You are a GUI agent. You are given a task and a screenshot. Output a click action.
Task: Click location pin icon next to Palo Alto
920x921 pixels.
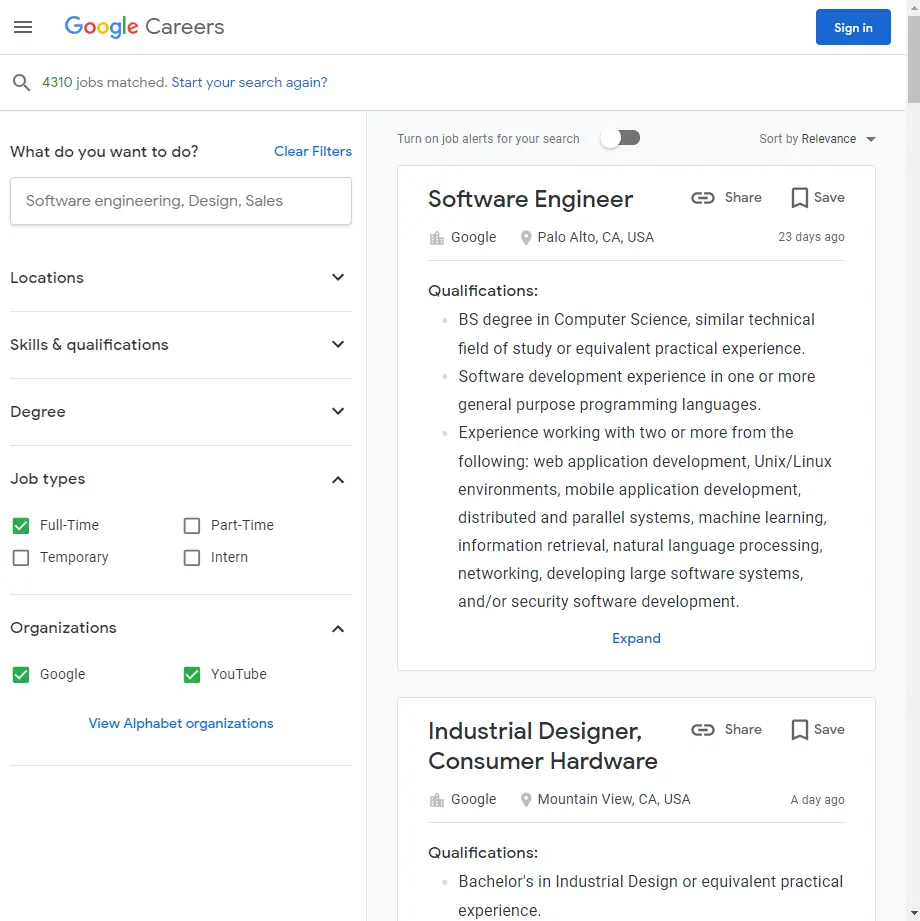(526, 238)
